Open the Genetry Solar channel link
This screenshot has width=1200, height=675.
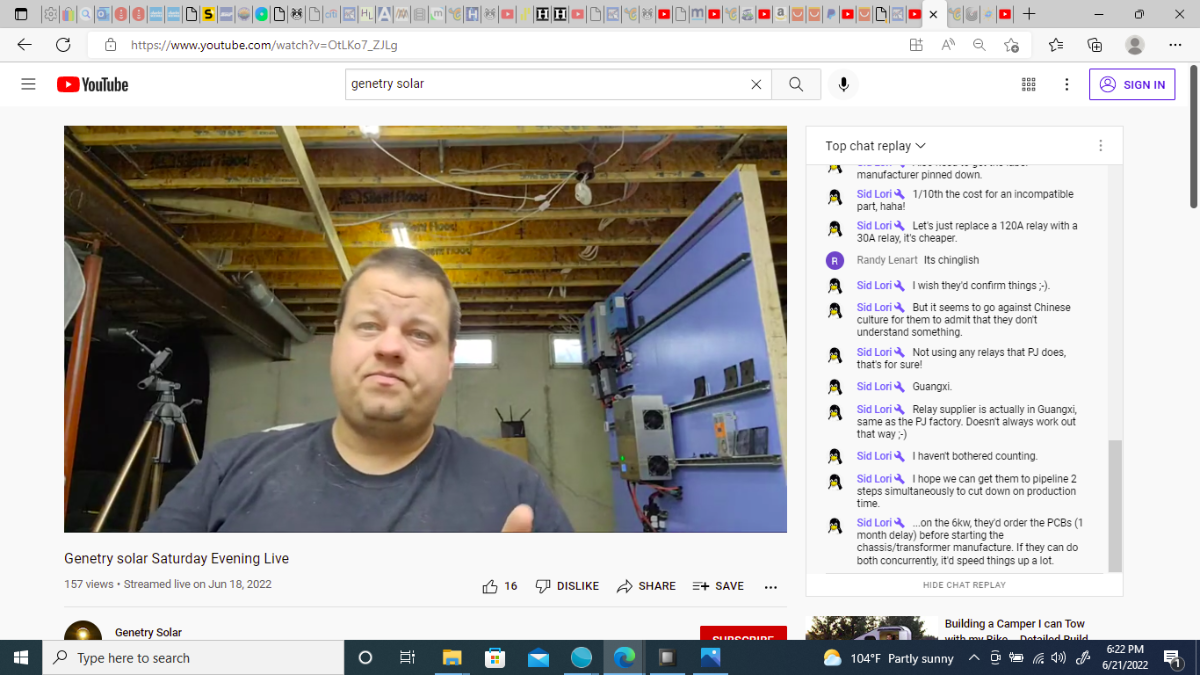tap(148, 632)
